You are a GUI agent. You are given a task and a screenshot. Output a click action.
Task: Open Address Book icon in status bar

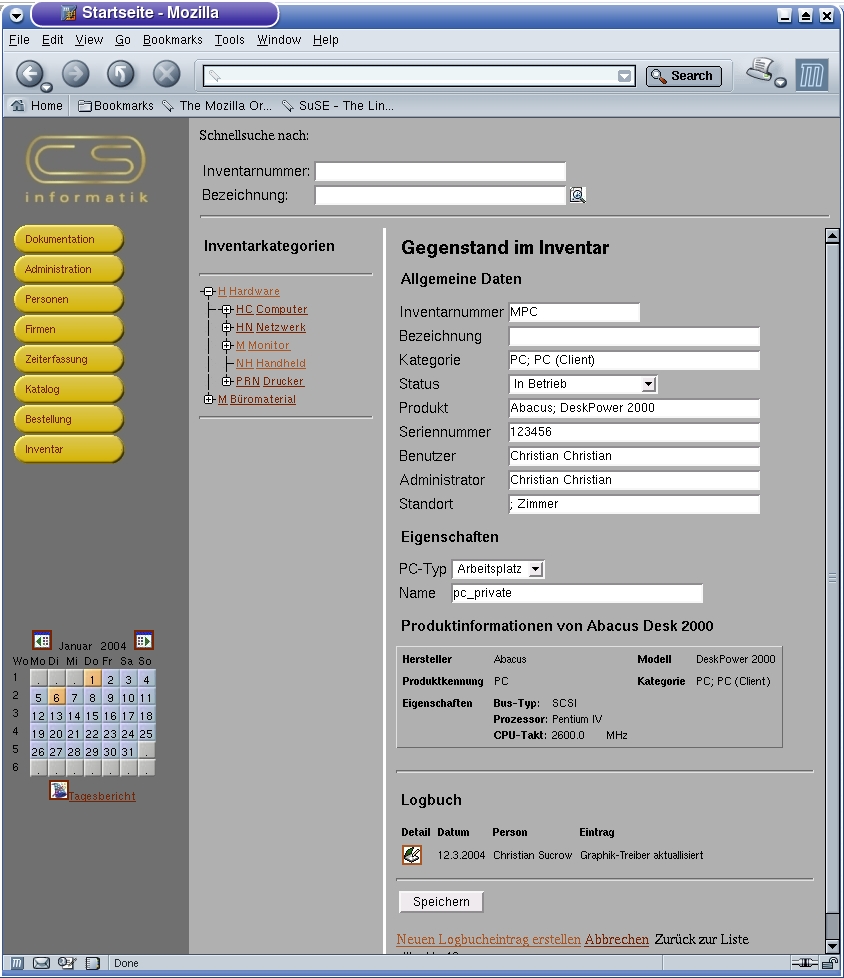pos(92,963)
